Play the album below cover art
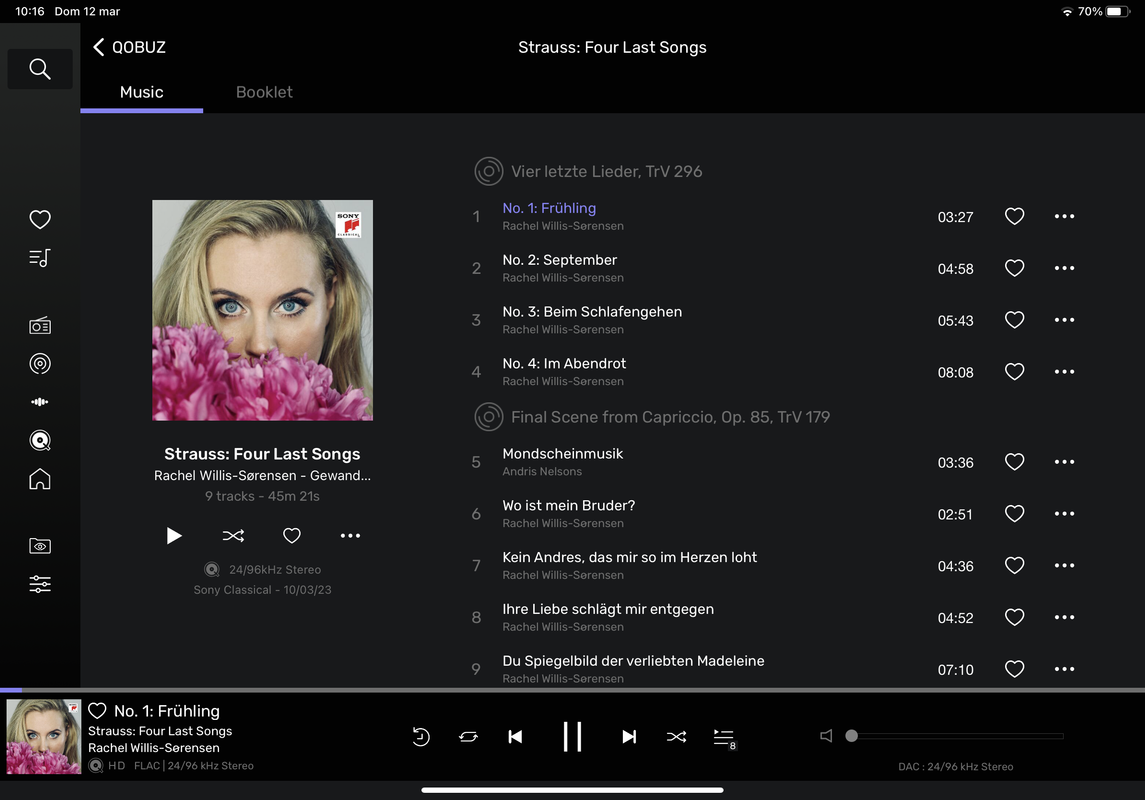The width and height of the screenshot is (1145, 800). (174, 536)
